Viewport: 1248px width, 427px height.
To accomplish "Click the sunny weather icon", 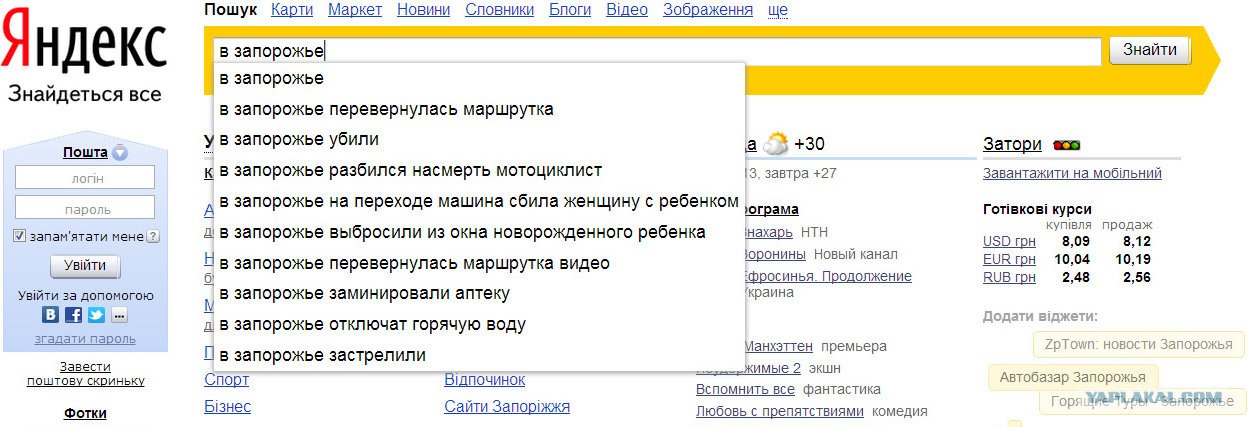I will point(775,144).
